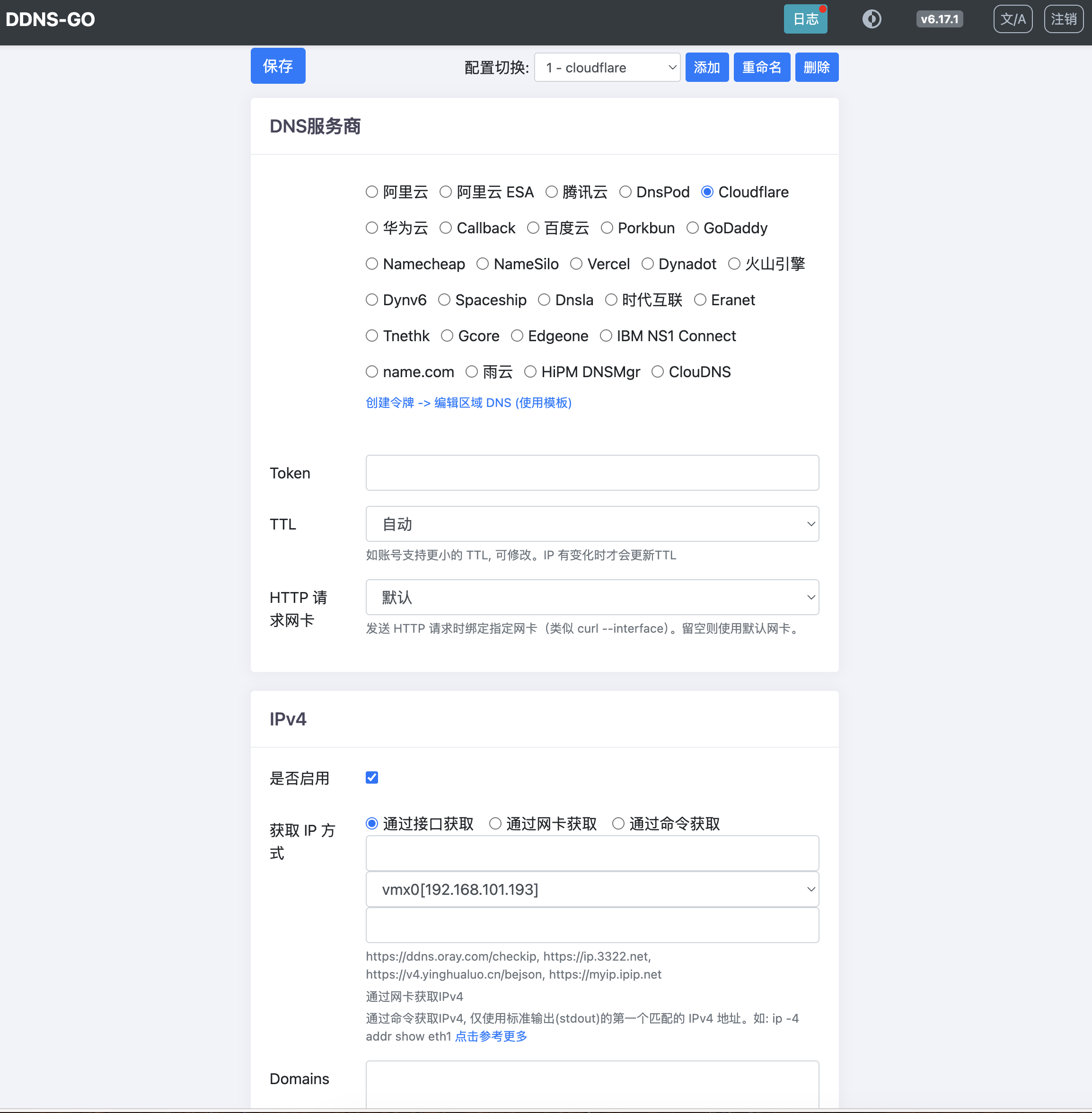This screenshot has height=1113, width=1092.
Task: Select the 雨云 provider
Action: point(471,372)
